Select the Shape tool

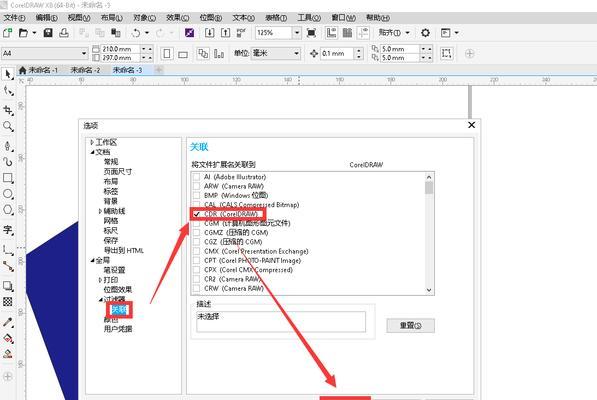8,91
